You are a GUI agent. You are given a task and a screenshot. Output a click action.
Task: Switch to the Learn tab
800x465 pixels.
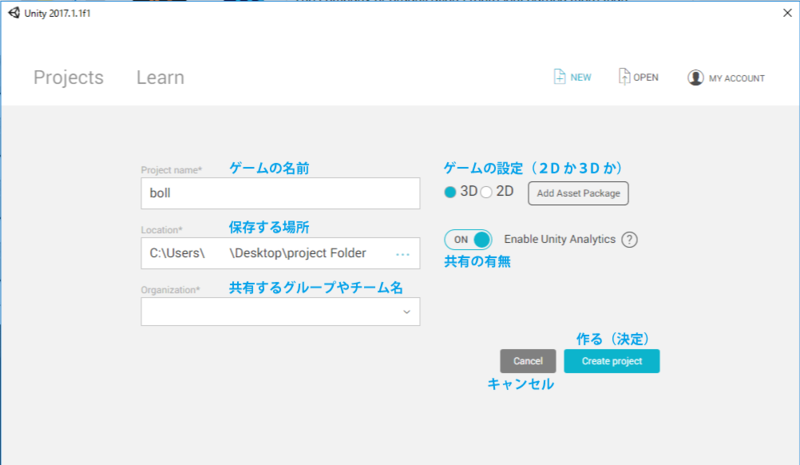160,78
